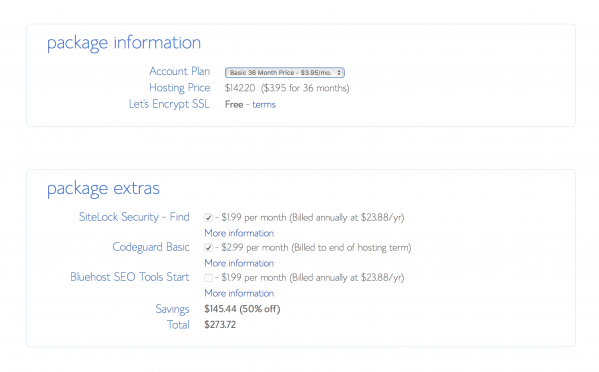Open the Account Plan dropdown
This screenshot has width=599, height=372.
pyautogui.click(x=285, y=72)
